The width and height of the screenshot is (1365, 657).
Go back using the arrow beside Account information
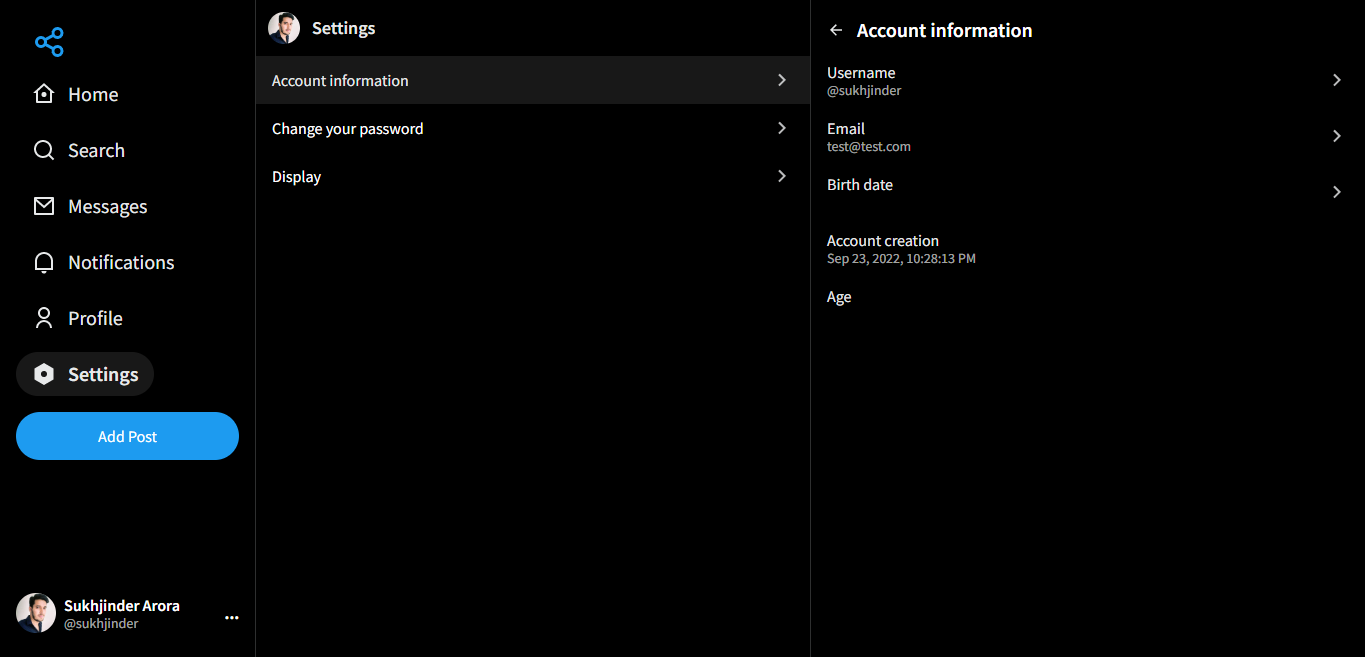[x=836, y=30]
